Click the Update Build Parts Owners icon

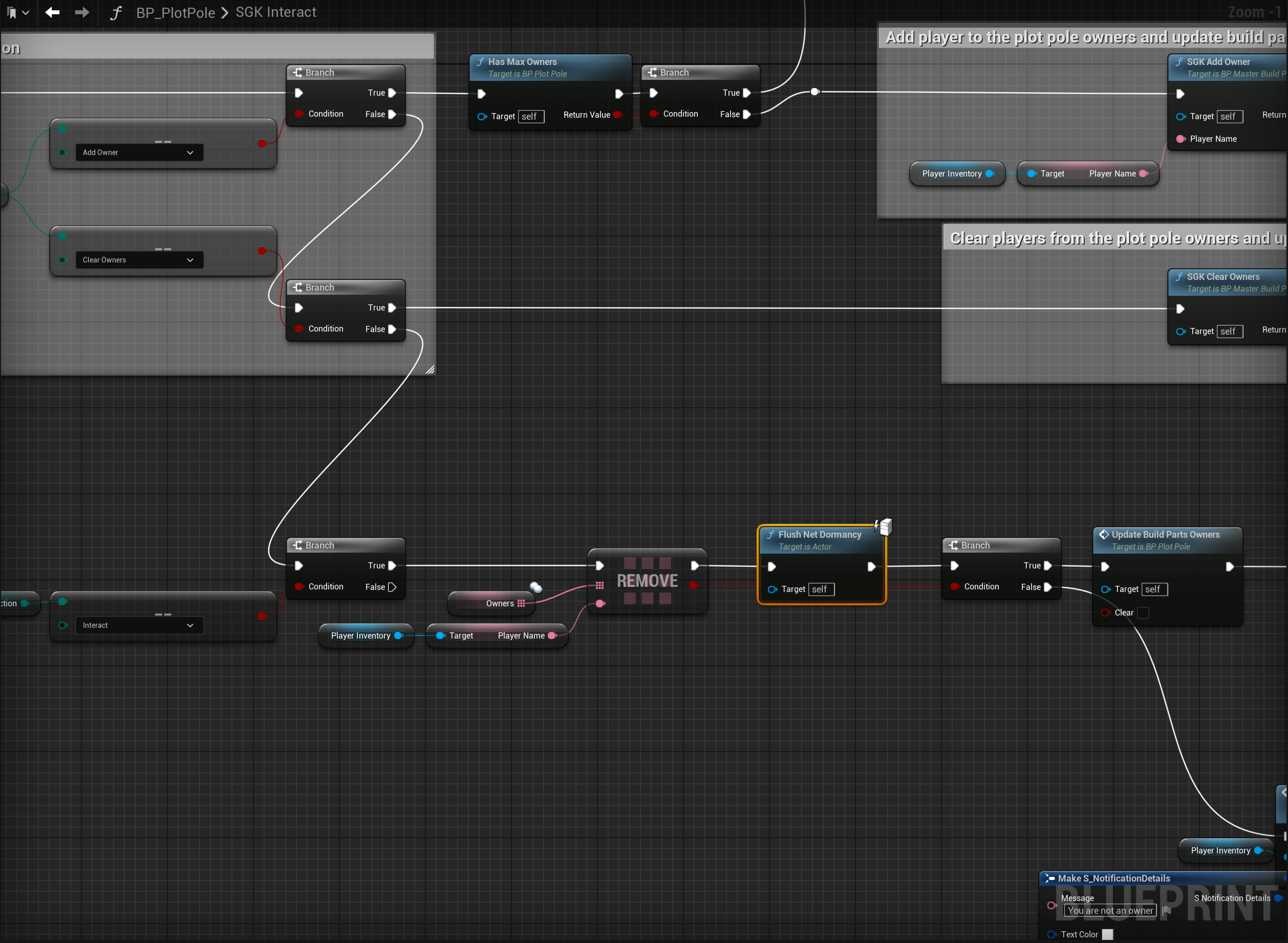[x=1104, y=534]
